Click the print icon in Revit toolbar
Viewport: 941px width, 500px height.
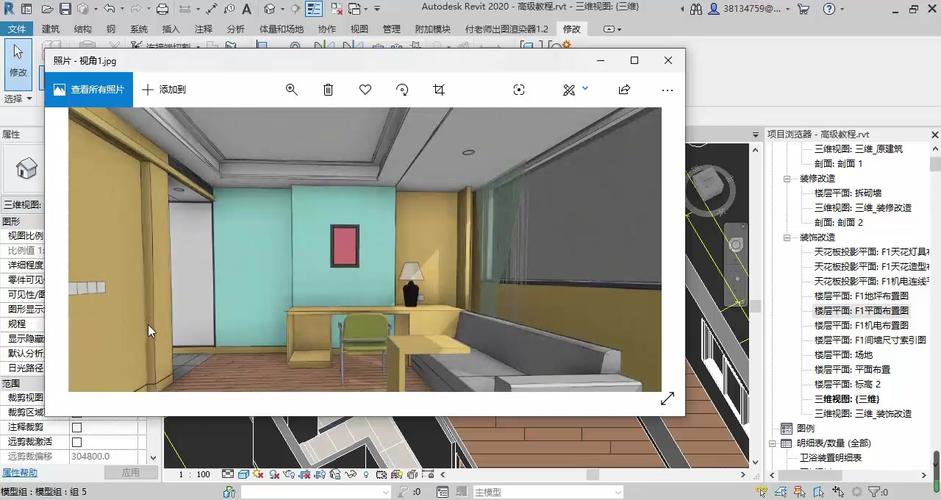(163, 9)
